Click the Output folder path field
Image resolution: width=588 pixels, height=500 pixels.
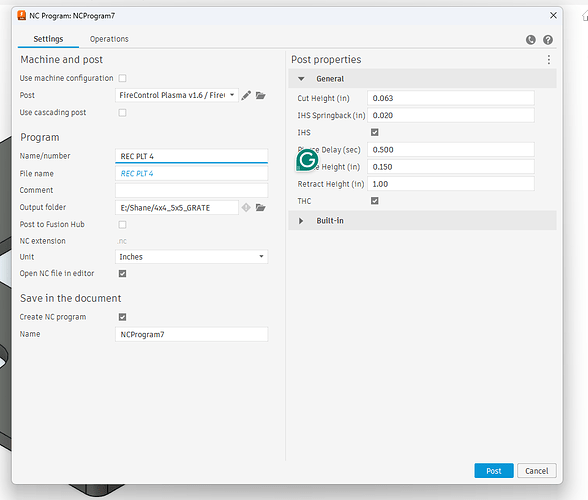click(177, 207)
